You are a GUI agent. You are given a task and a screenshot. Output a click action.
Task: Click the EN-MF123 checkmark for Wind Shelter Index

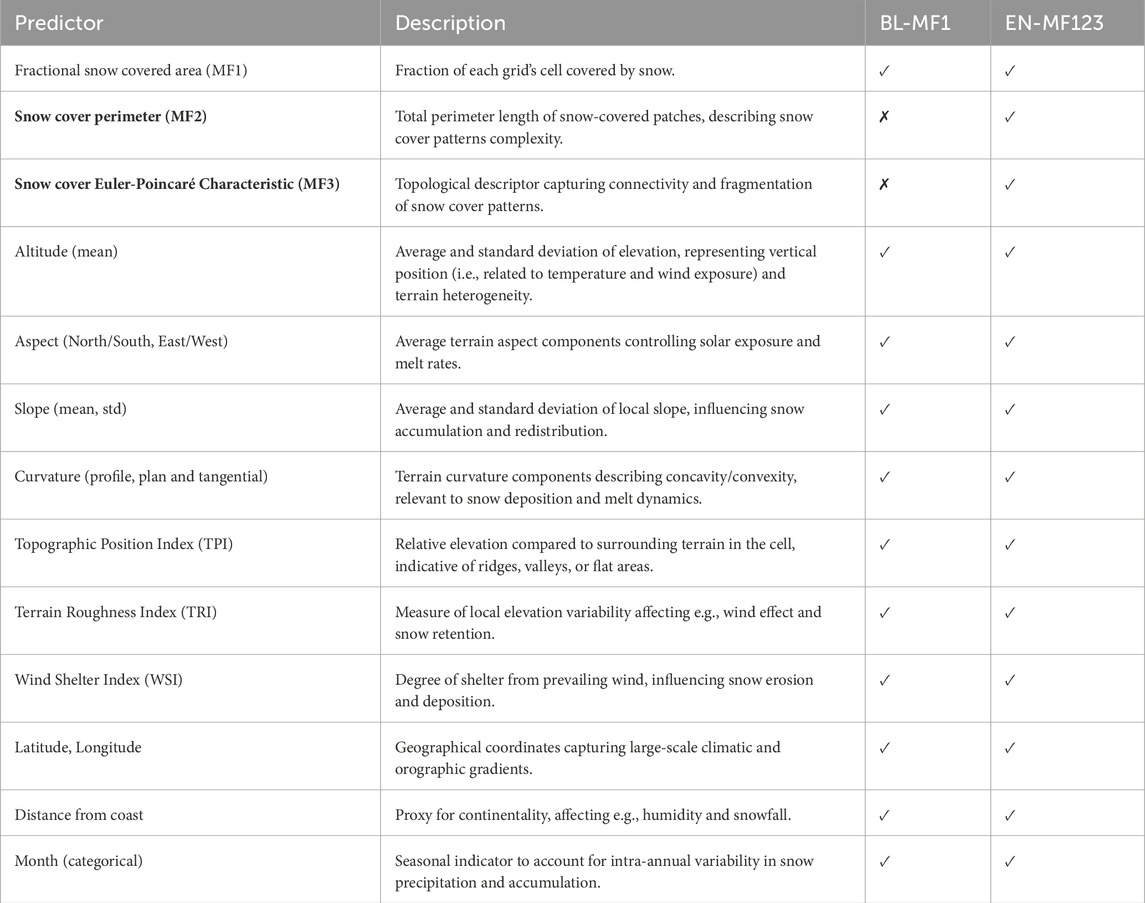(1010, 681)
